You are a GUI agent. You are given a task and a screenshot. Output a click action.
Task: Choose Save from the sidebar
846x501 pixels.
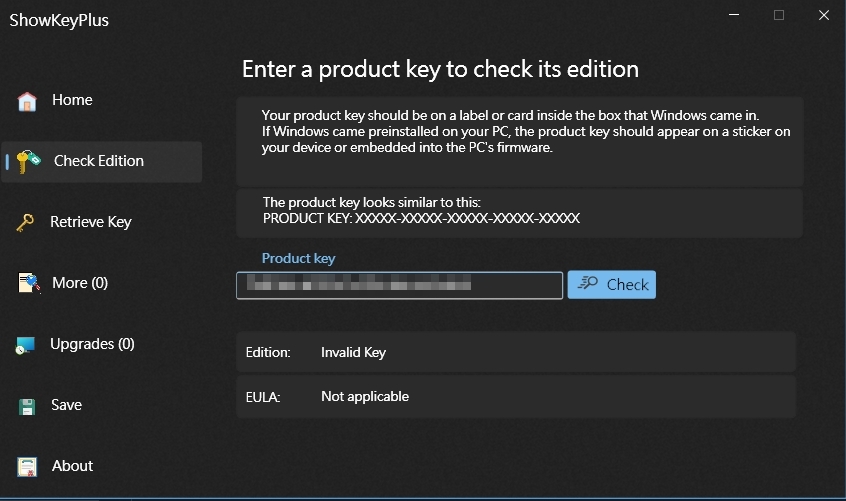tap(66, 405)
